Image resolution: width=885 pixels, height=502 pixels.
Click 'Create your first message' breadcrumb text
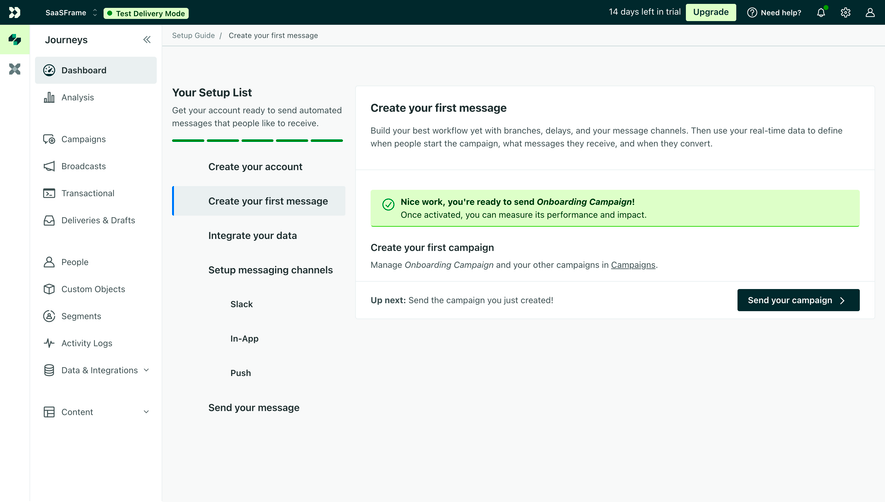pyautogui.click(x=273, y=35)
